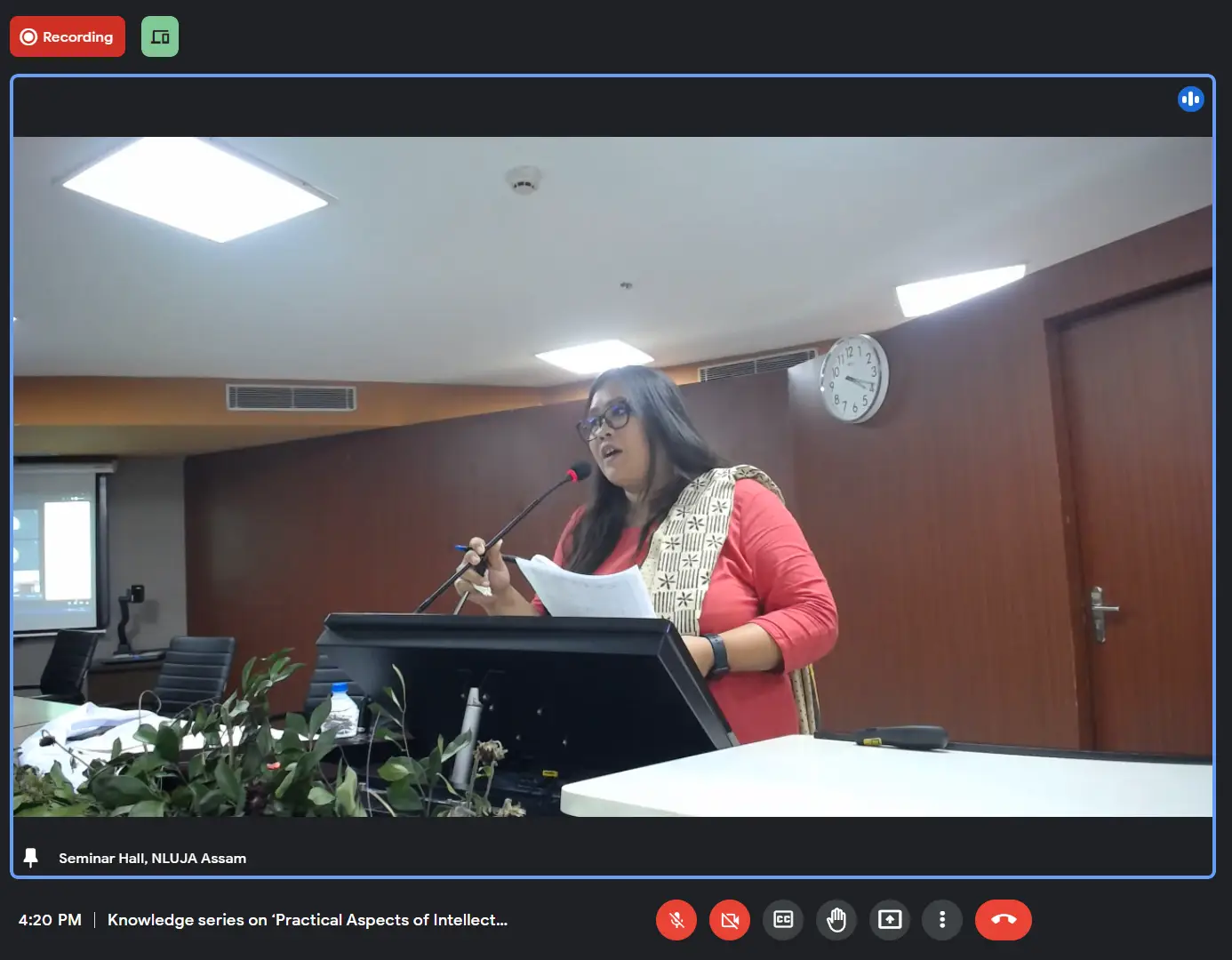Screen dimensions: 1232x960
Task: Click the red Recording indicator
Action: click(68, 36)
